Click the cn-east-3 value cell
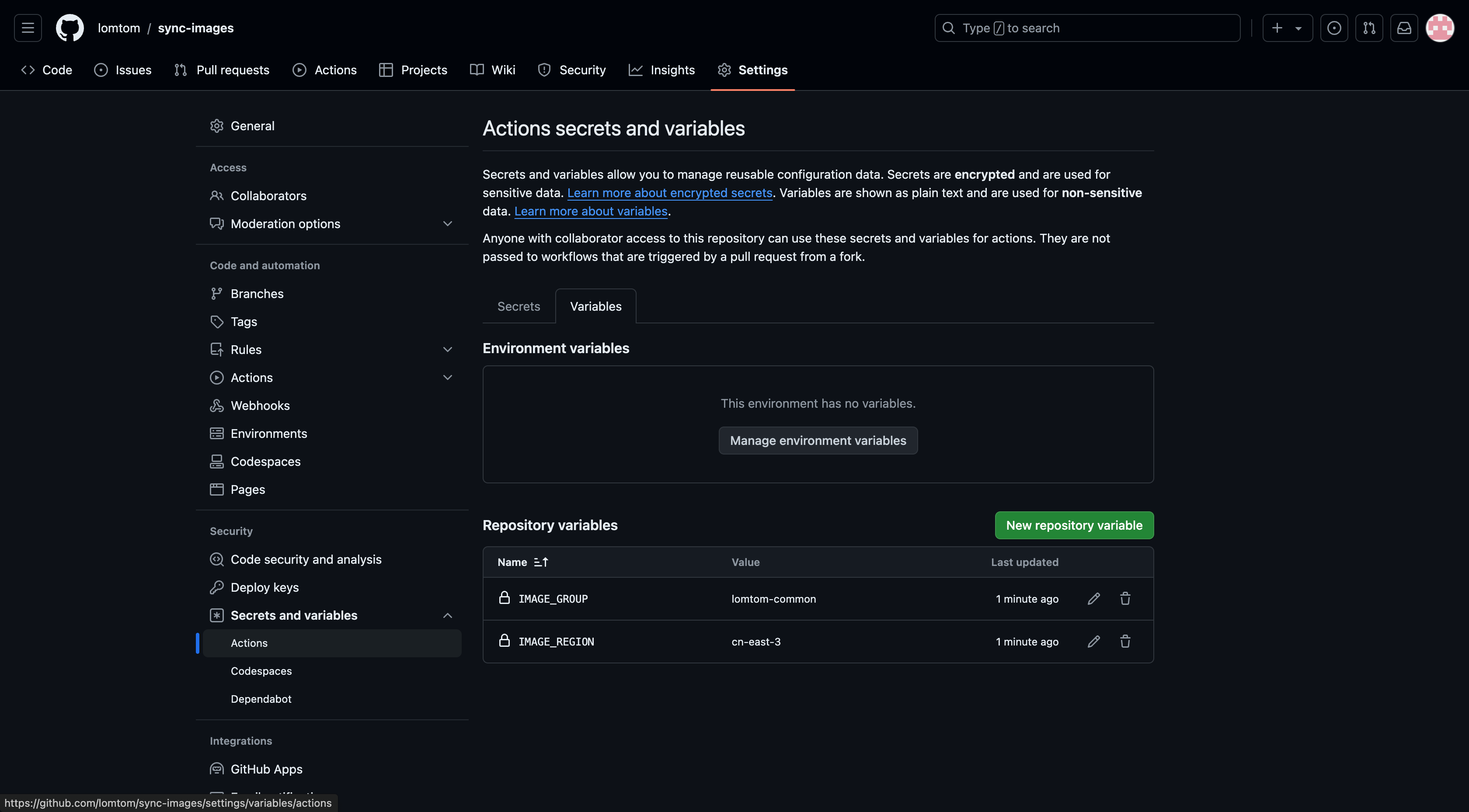This screenshot has height=812, width=1469. (755, 642)
